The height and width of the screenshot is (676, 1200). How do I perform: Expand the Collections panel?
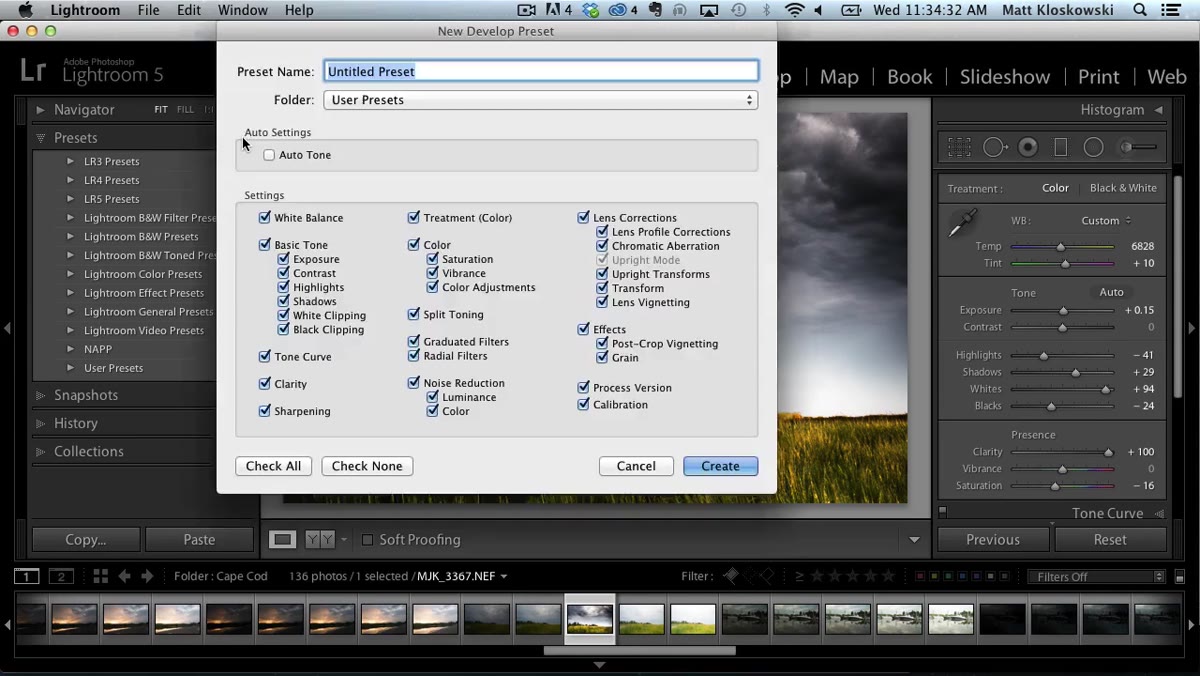click(x=40, y=451)
